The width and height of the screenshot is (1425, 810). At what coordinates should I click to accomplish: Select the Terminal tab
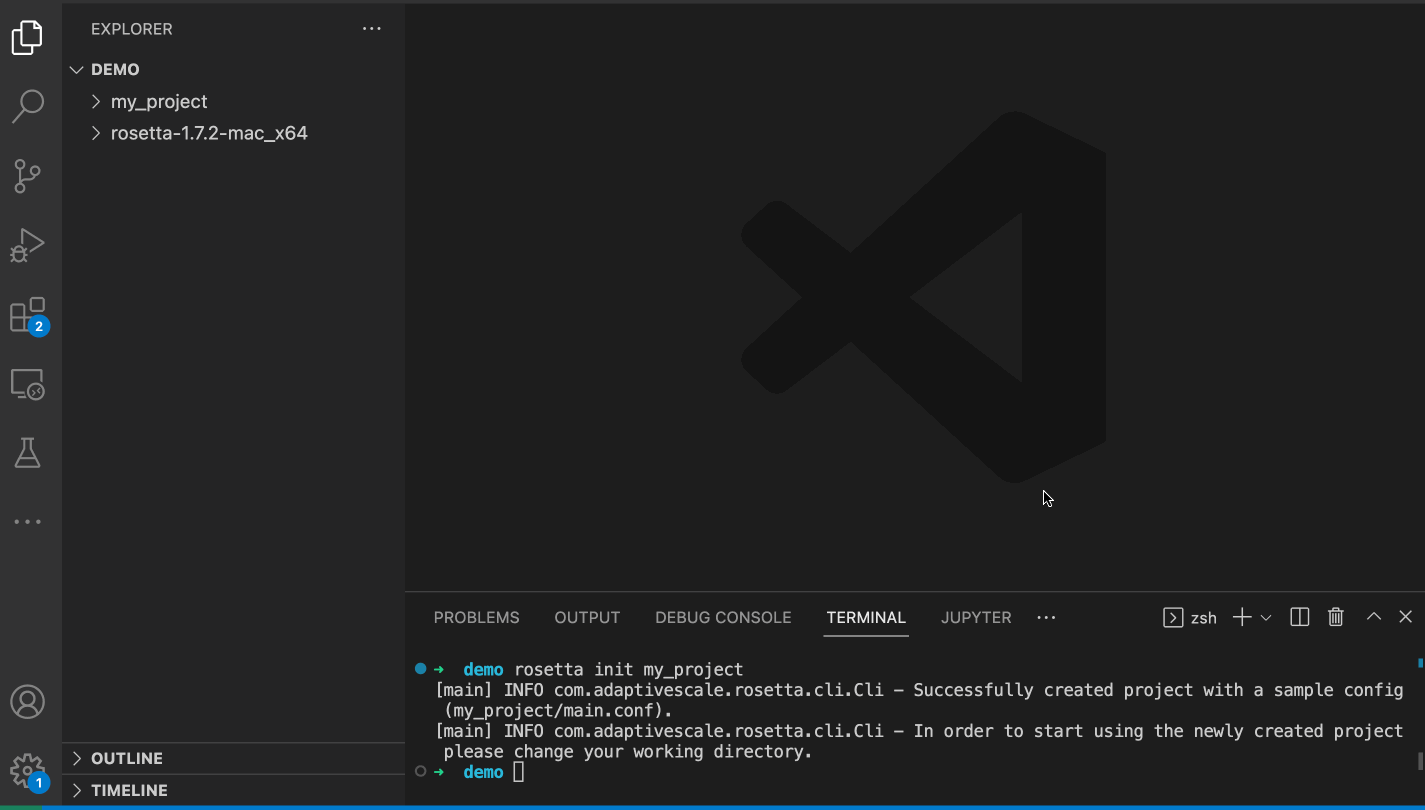[x=866, y=618]
